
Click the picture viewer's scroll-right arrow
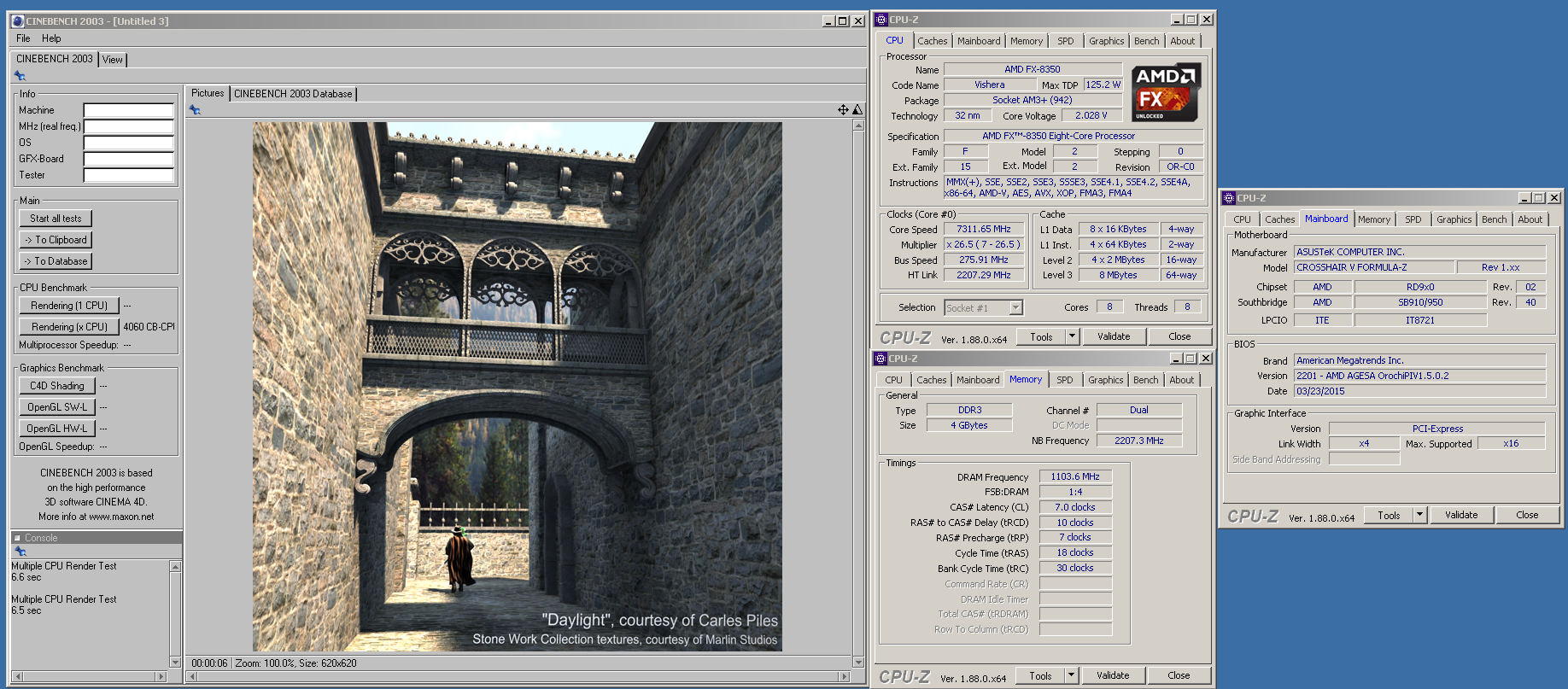(x=845, y=676)
